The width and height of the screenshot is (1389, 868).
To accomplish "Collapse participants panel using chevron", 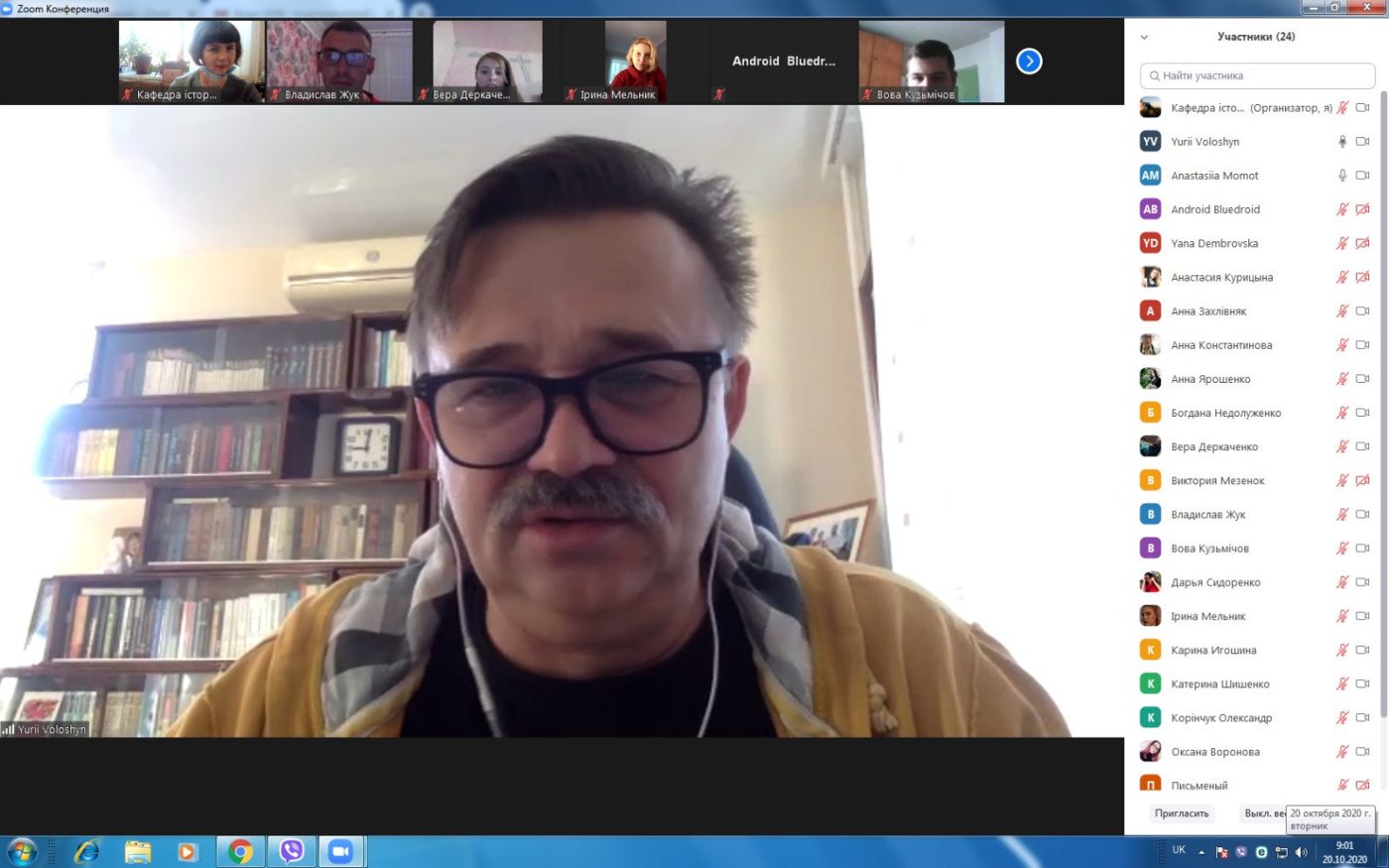I will pos(1144,38).
